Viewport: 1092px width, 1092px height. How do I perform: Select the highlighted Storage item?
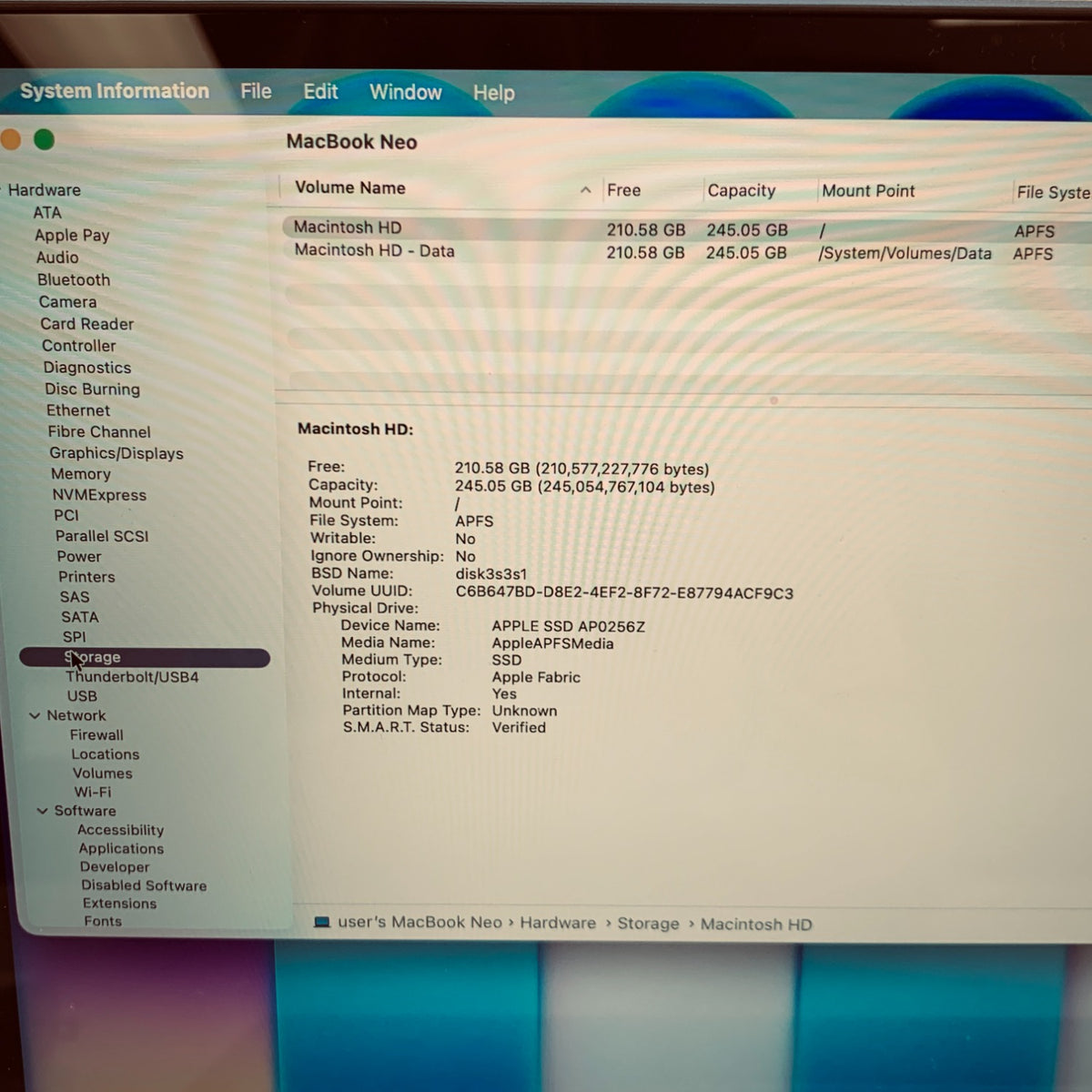tap(145, 657)
